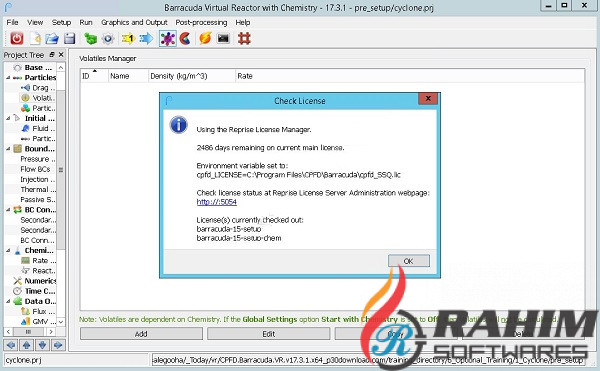This screenshot has height=371, width=600.
Task: Sort by Density (kg/m^3) column header
Action: [x=192, y=76]
